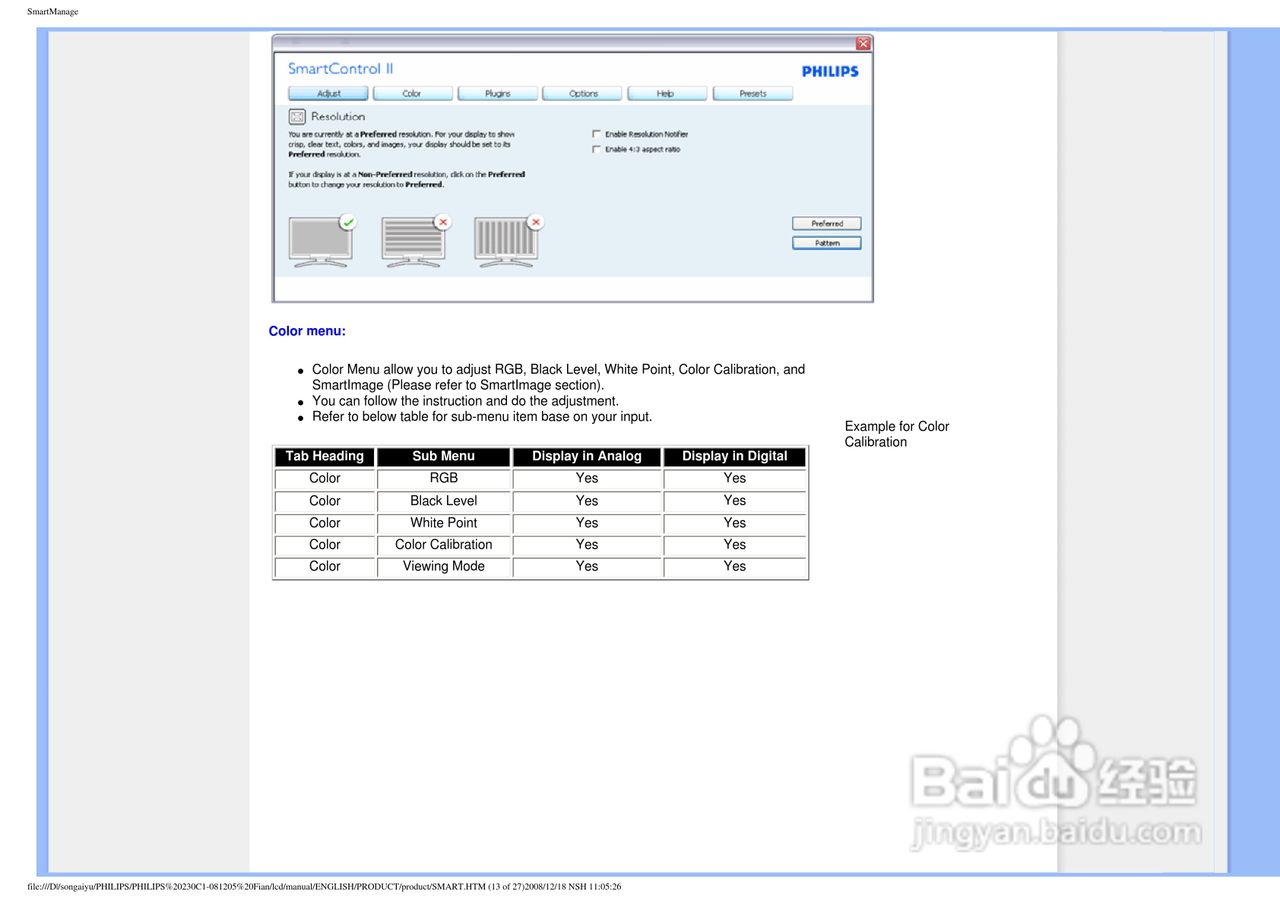
Task: Click the Resolution section icon
Action: pyautogui.click(x=296, y=116)
